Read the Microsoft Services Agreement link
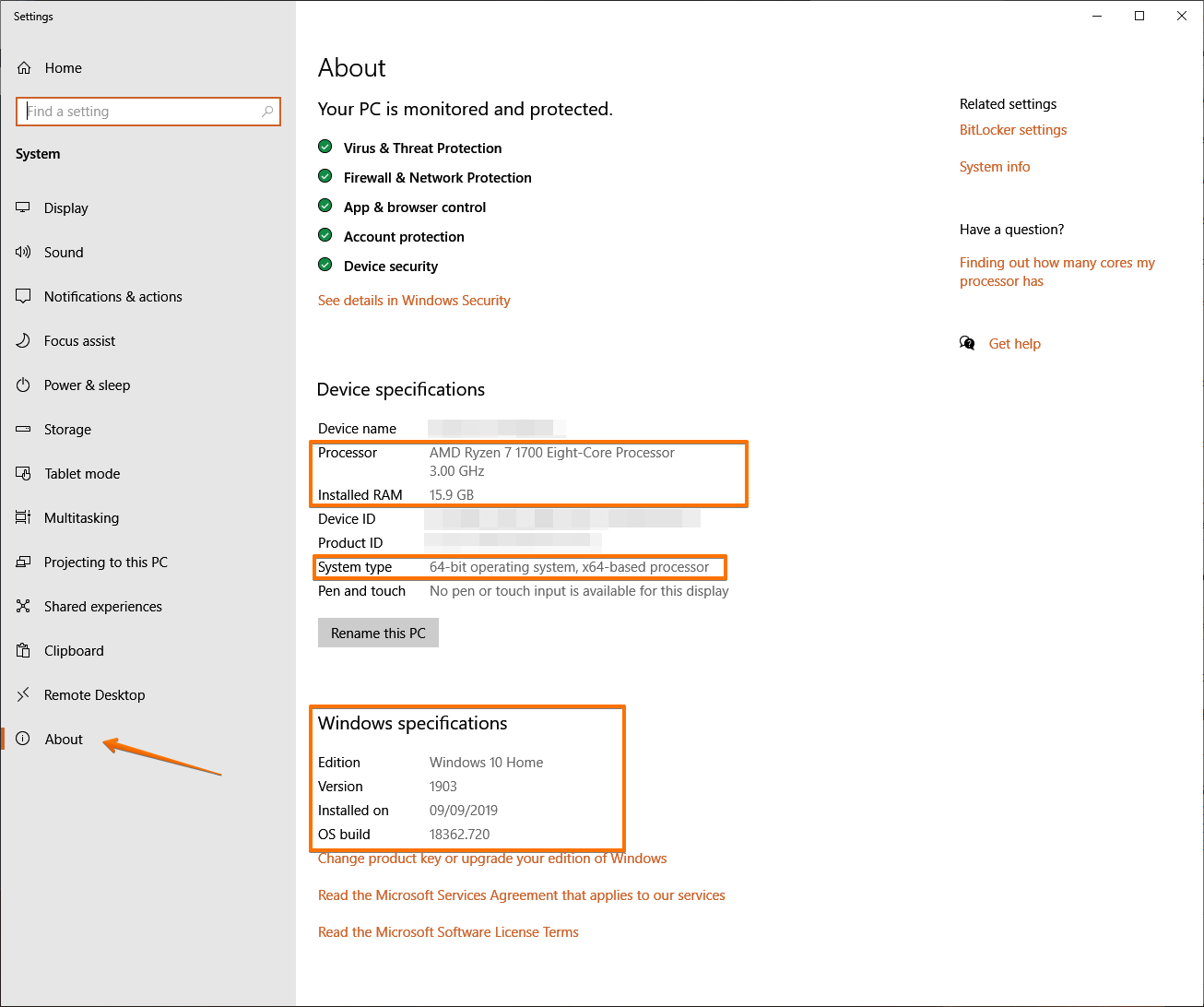 click(522, 895)
